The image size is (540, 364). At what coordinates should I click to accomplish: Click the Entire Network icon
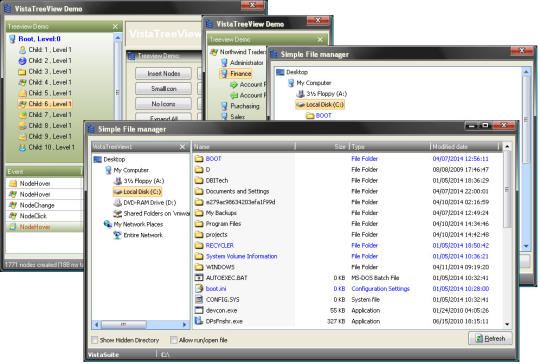[118, 235]
